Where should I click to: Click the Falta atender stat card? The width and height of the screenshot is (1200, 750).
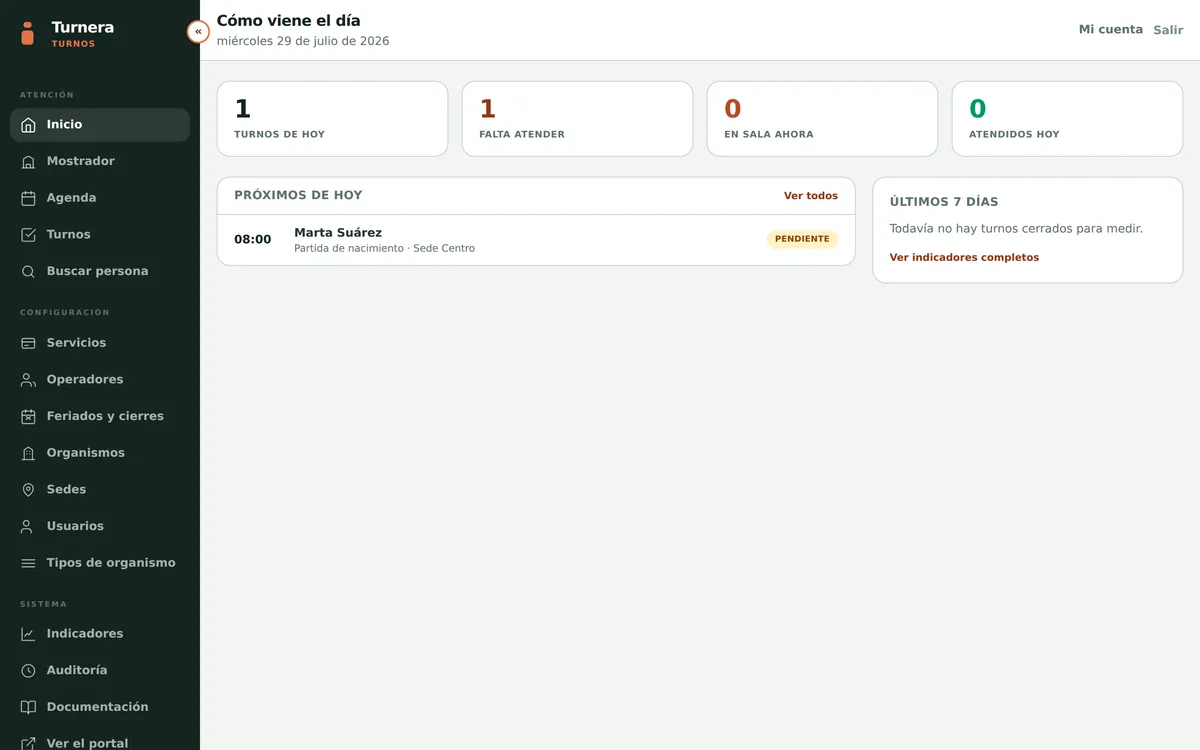coord(577,119)
